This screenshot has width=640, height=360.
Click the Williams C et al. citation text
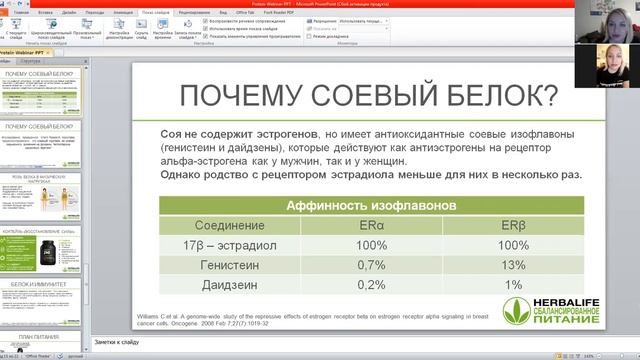pos(313,320)
